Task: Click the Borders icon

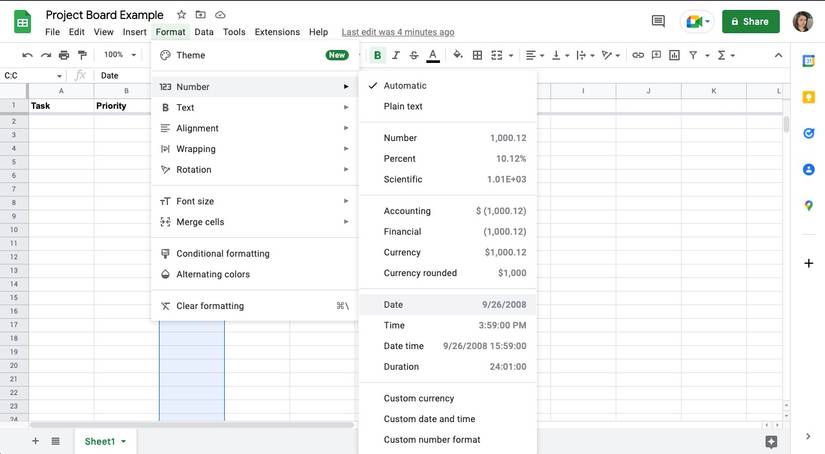Action: pos(477,55)
